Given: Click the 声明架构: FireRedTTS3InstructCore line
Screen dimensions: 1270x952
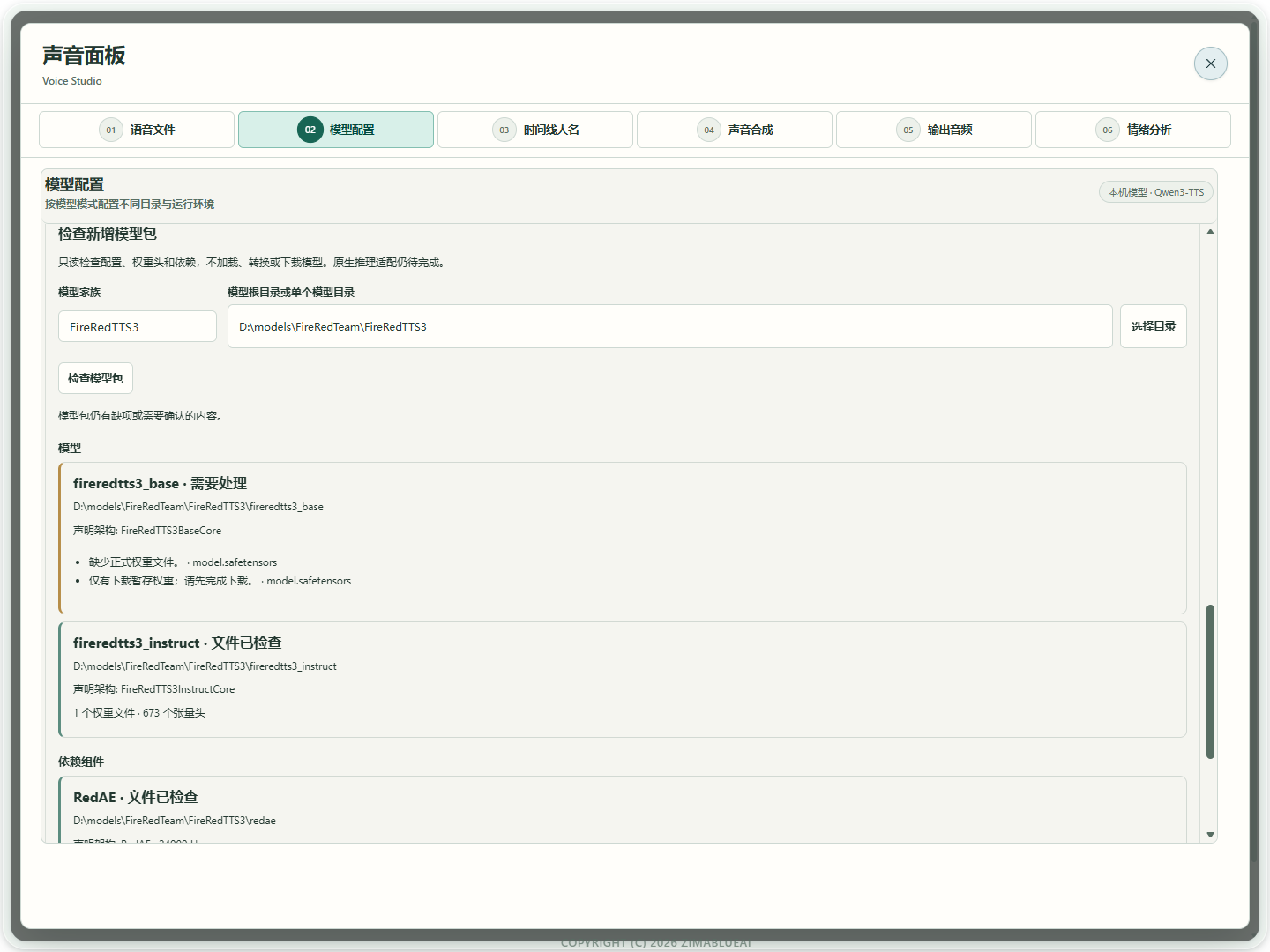Looking at the screenshot, I should (x=154, y=689).
